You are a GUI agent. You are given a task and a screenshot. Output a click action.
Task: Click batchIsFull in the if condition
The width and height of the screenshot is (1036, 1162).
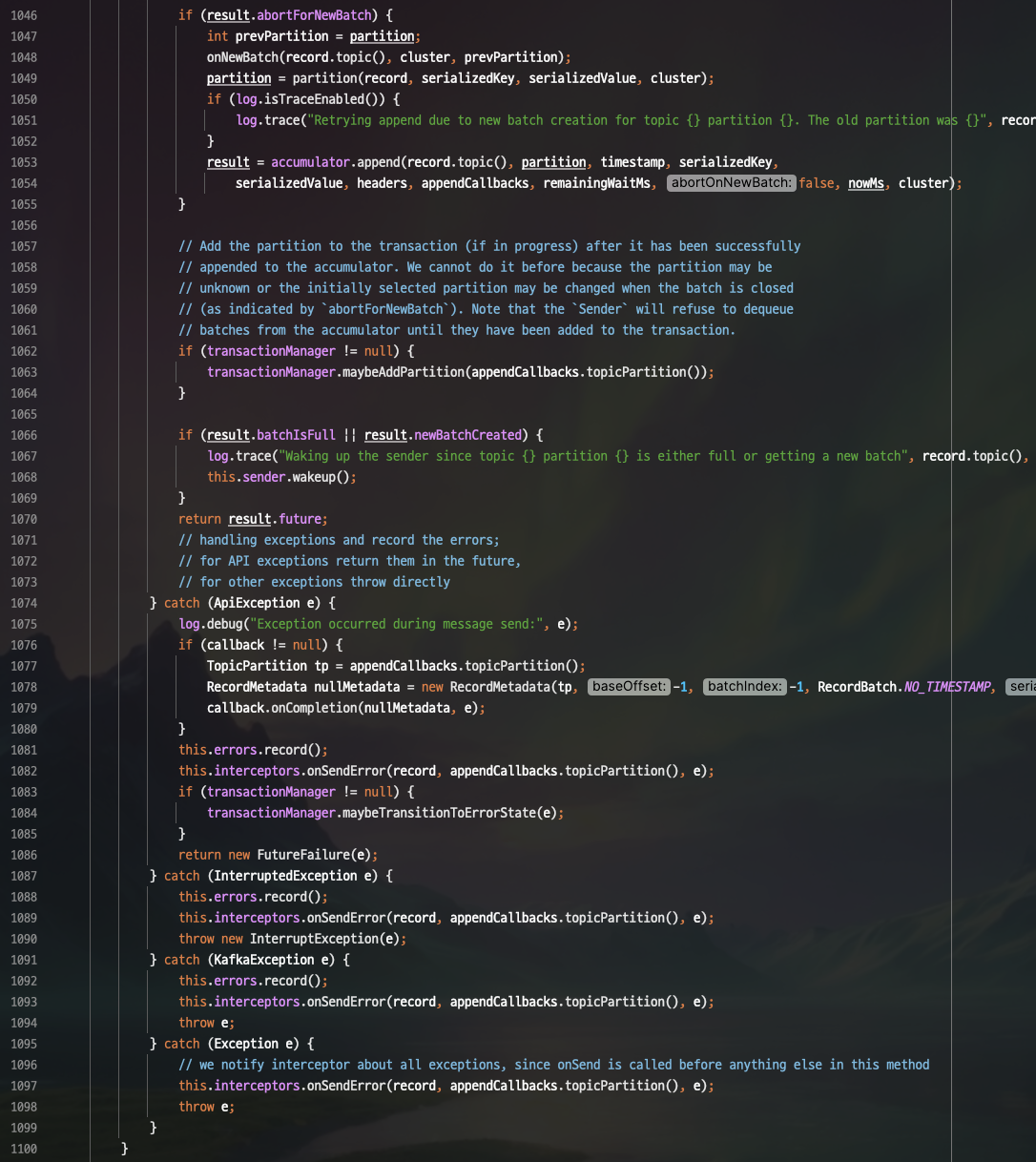[296, 435]
